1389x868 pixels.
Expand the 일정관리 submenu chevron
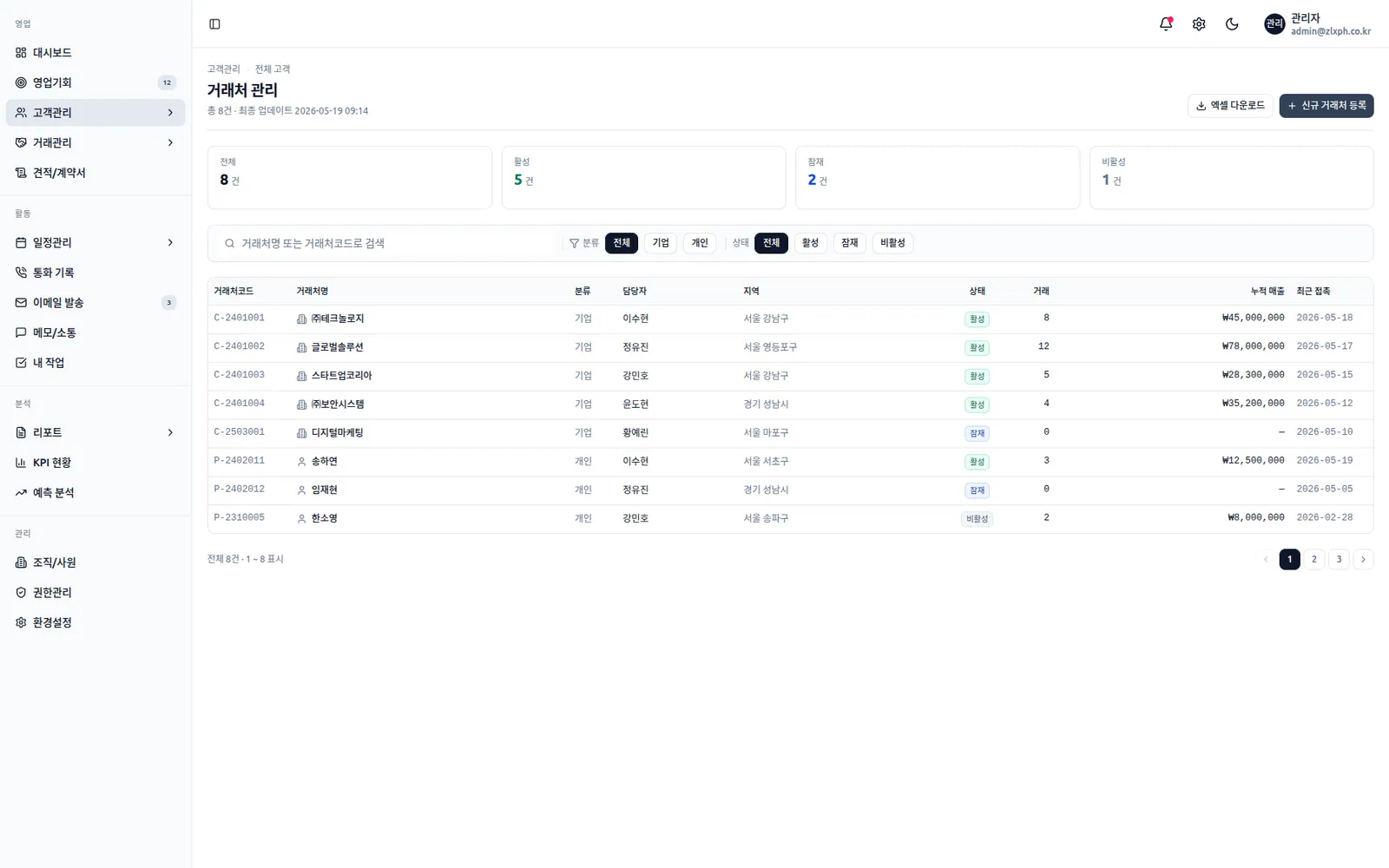[170, 243]
